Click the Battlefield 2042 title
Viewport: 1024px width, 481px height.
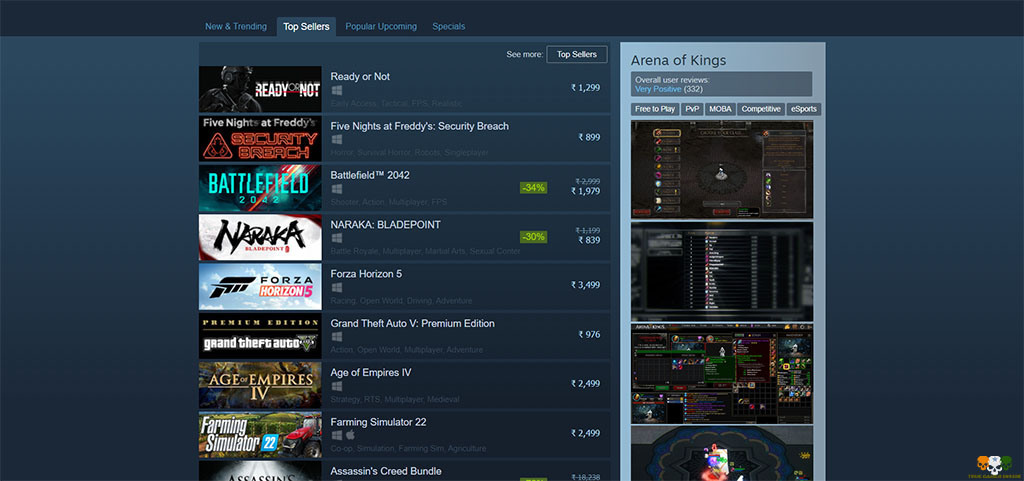tap(370, 175)
